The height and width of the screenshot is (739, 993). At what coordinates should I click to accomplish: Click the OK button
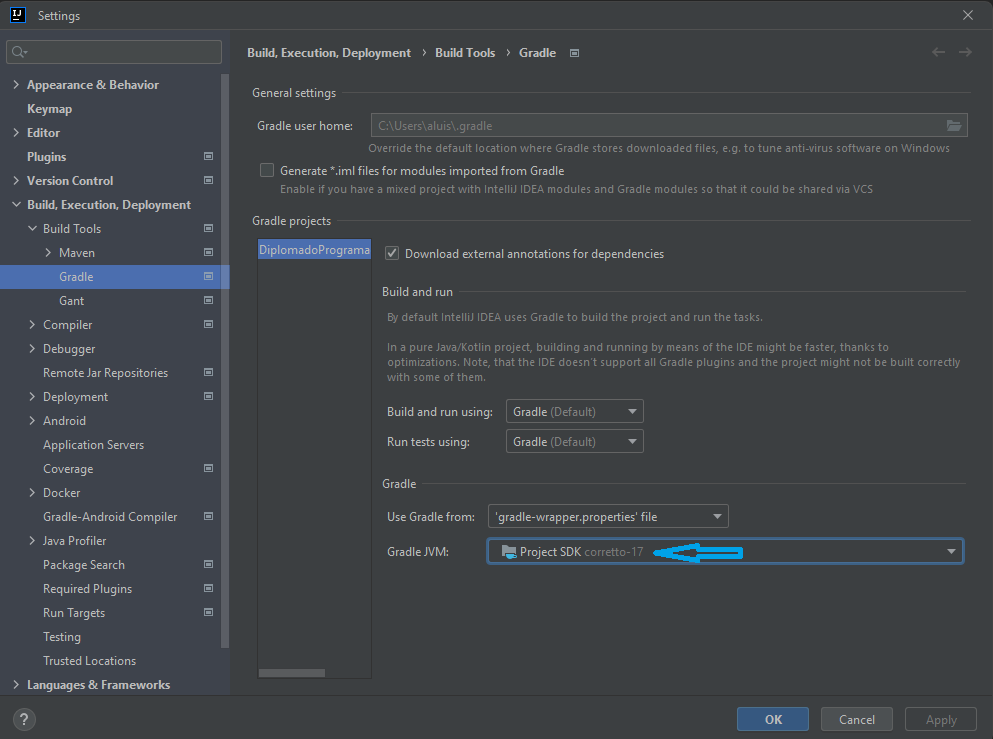pyautogui.click(x=773, y=719)
